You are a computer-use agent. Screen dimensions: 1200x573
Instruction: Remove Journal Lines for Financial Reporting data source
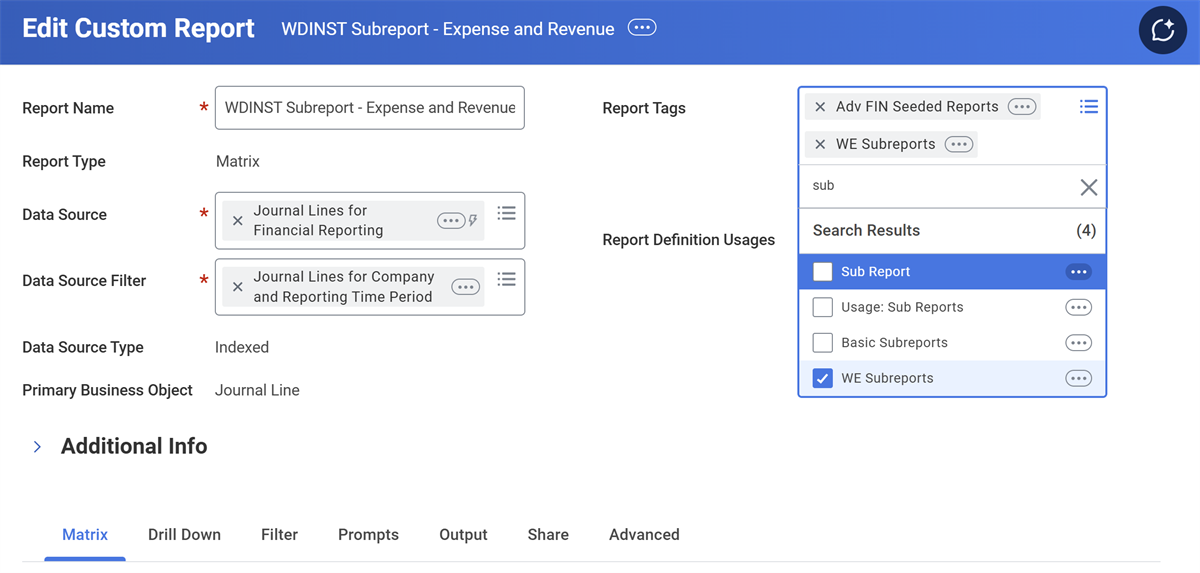pyautogui.click(x=237, y=221)
